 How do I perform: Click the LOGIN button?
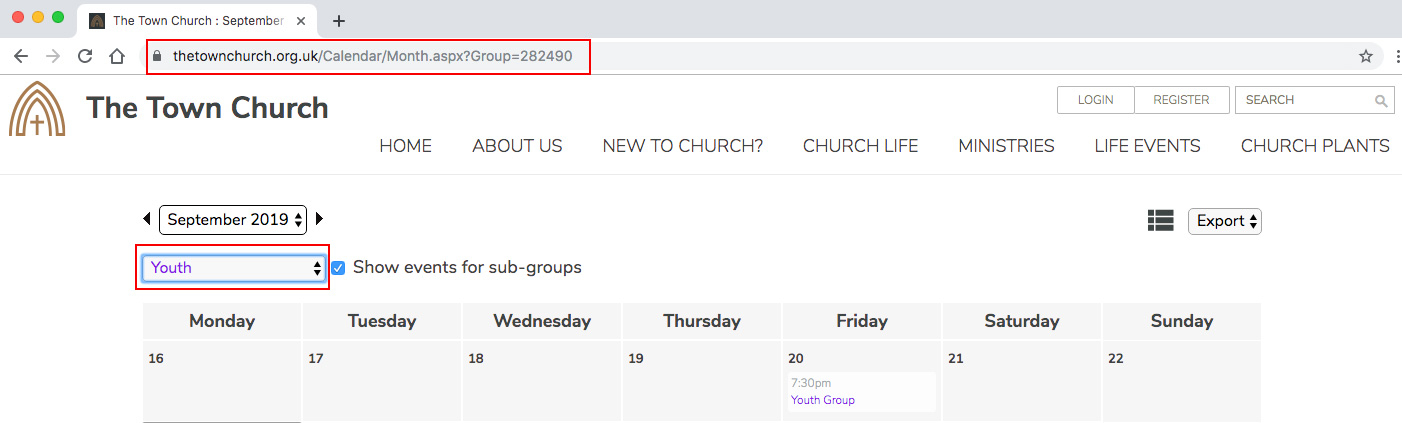(1096, 100)
